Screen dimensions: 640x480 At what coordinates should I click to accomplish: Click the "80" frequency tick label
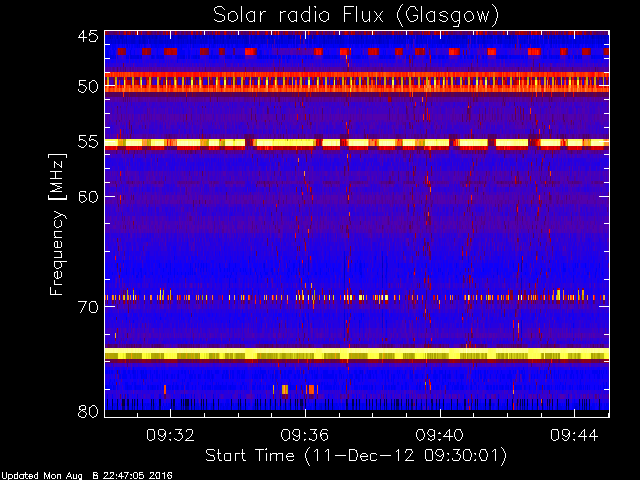pos(88,411)
